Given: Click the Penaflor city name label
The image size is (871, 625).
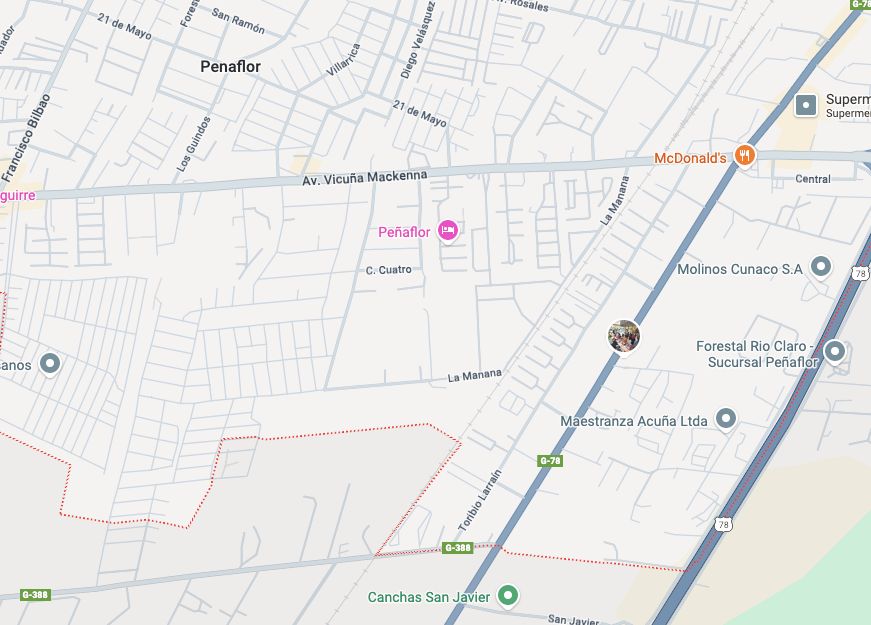Looking at the screenshot, I should pyautogui.click(x=231, y=67).
